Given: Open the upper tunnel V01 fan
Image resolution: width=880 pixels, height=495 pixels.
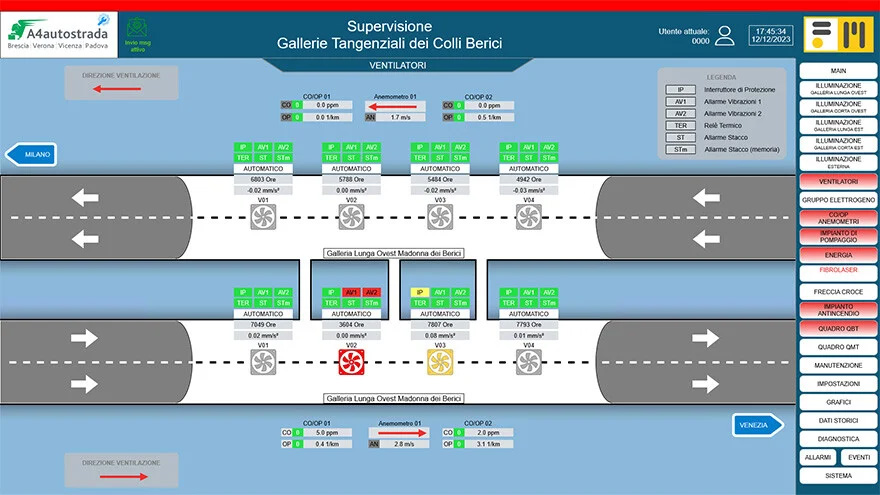Looking at the screenshot, I should pyautogui.click(x=262, y=217).
